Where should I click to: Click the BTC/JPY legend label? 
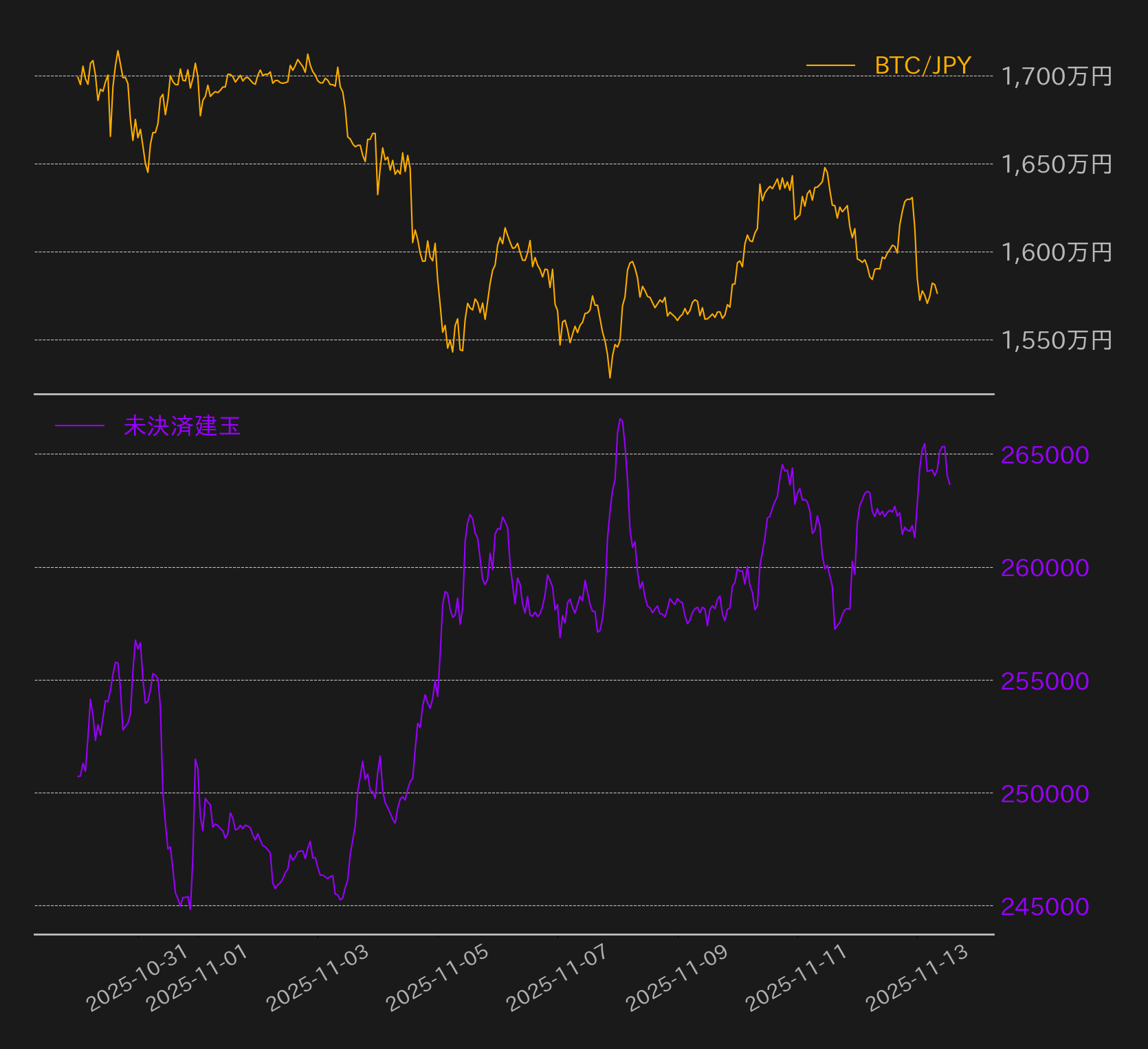pos(923,65)
